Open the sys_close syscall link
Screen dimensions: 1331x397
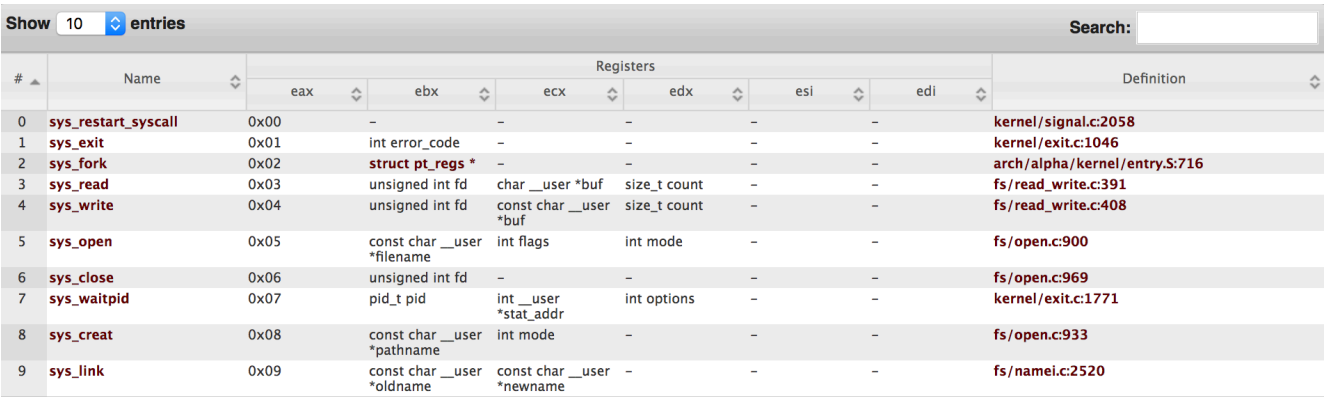pos(81,278)
